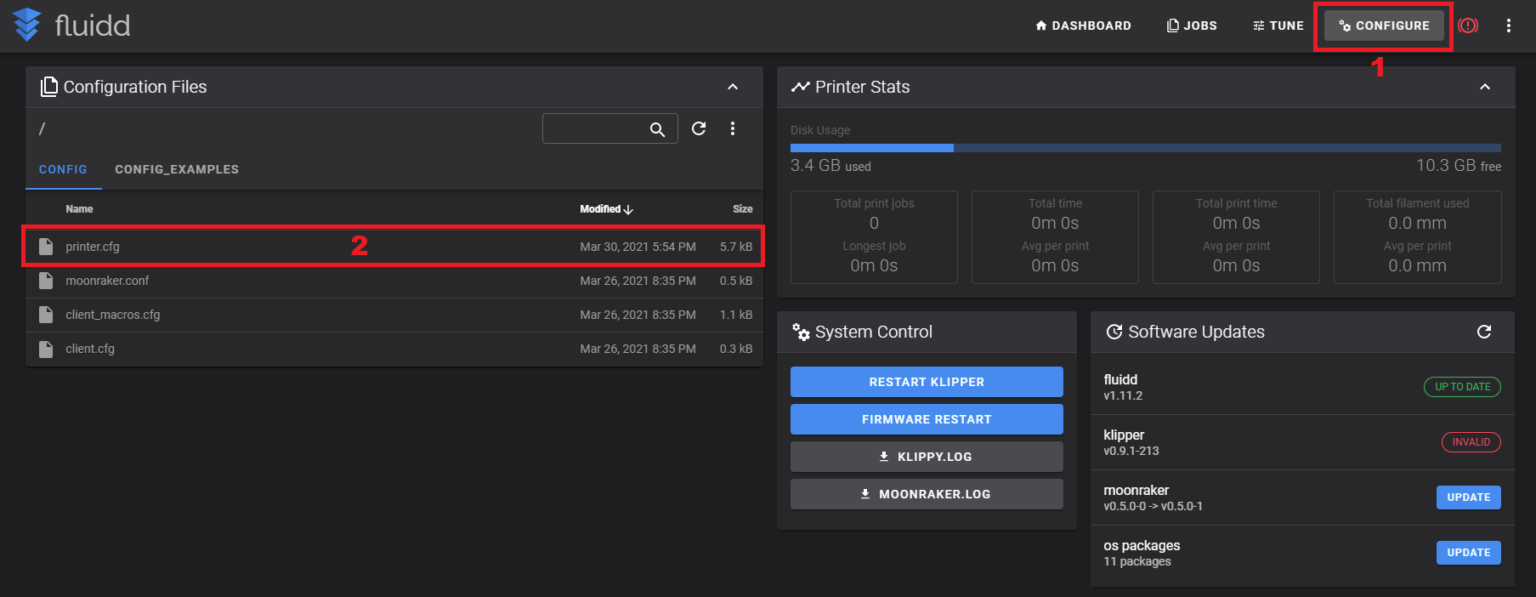Image resolution: width=1536 pixels, height=597 pixels.
Task: Open the Configuration Files overflow menu
Action: pos(732,128)
